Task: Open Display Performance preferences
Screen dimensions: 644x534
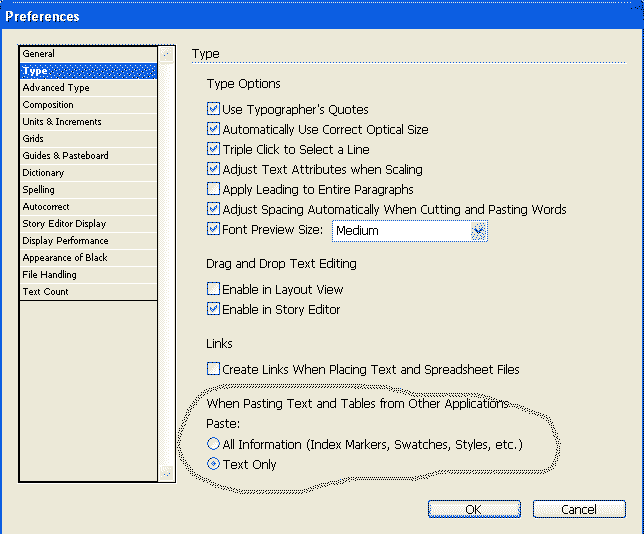Action: (x=88, y=241)
